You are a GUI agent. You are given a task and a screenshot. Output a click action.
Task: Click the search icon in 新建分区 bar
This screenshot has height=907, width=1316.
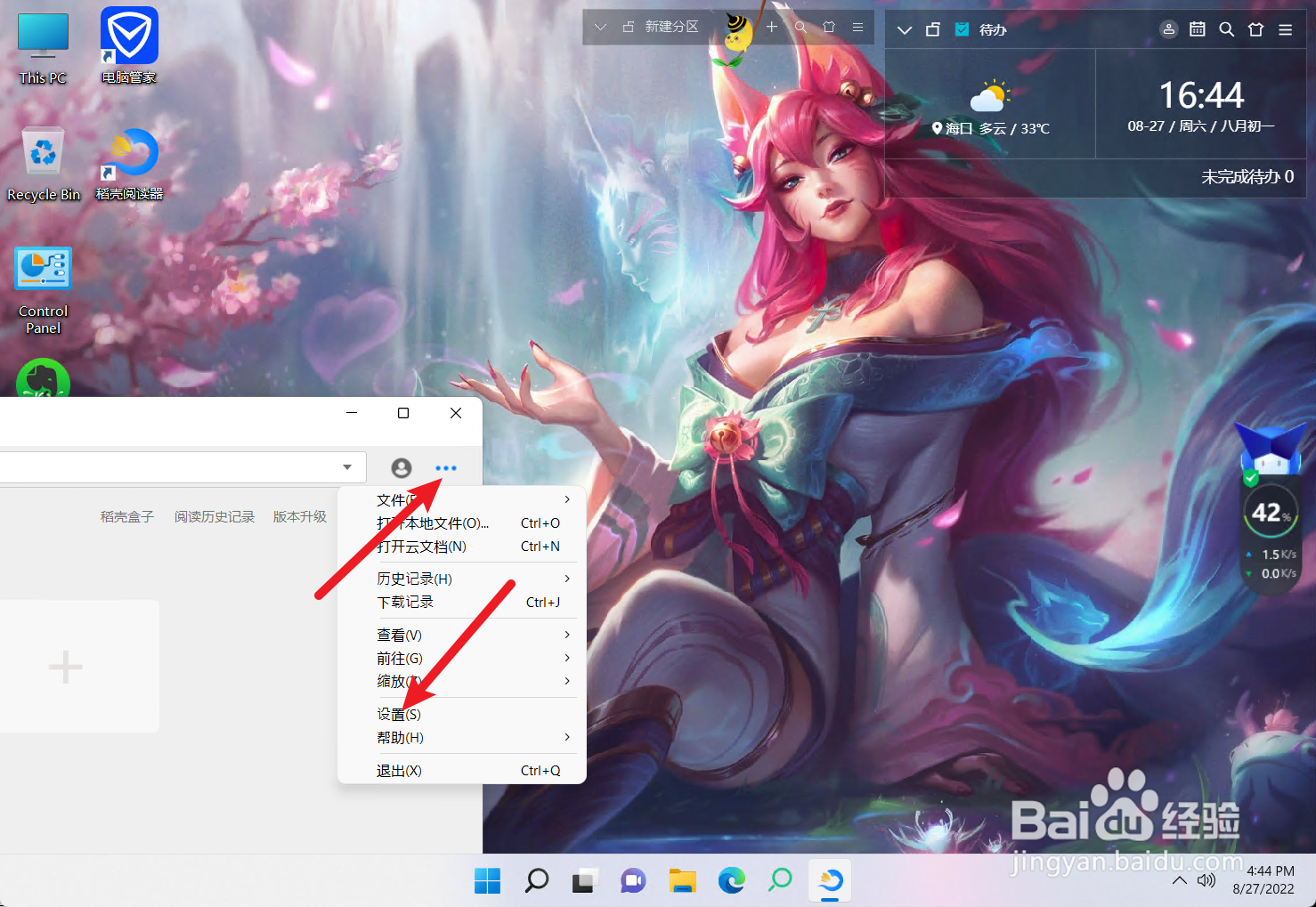pos(800,28)
